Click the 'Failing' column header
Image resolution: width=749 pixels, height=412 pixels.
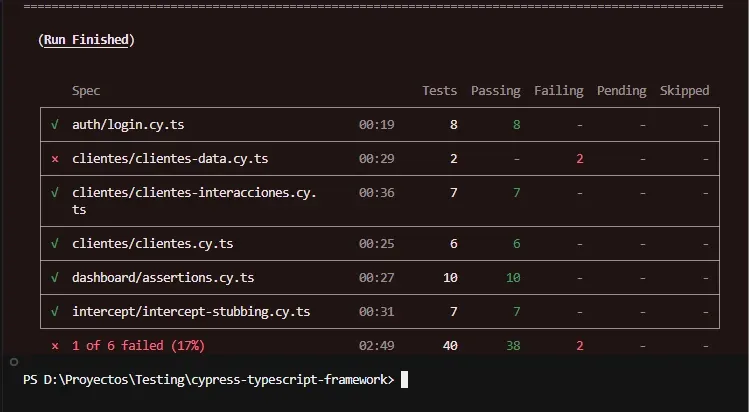point(558,91)
